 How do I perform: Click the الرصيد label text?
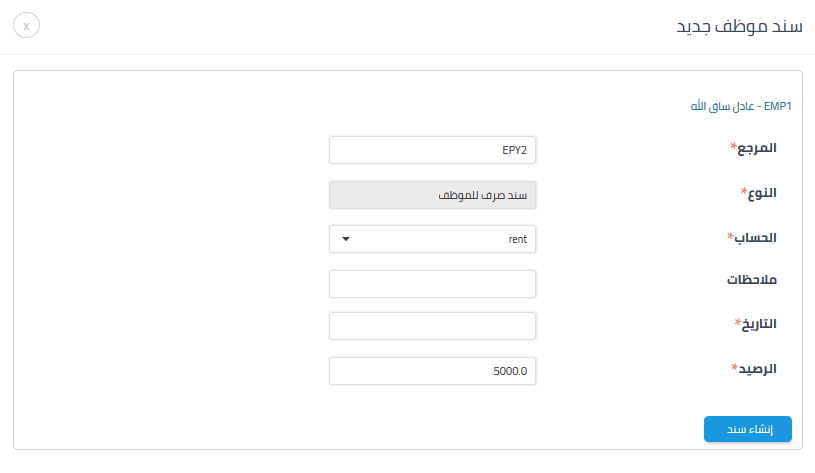pyautogui.click(x=757, y=369)
